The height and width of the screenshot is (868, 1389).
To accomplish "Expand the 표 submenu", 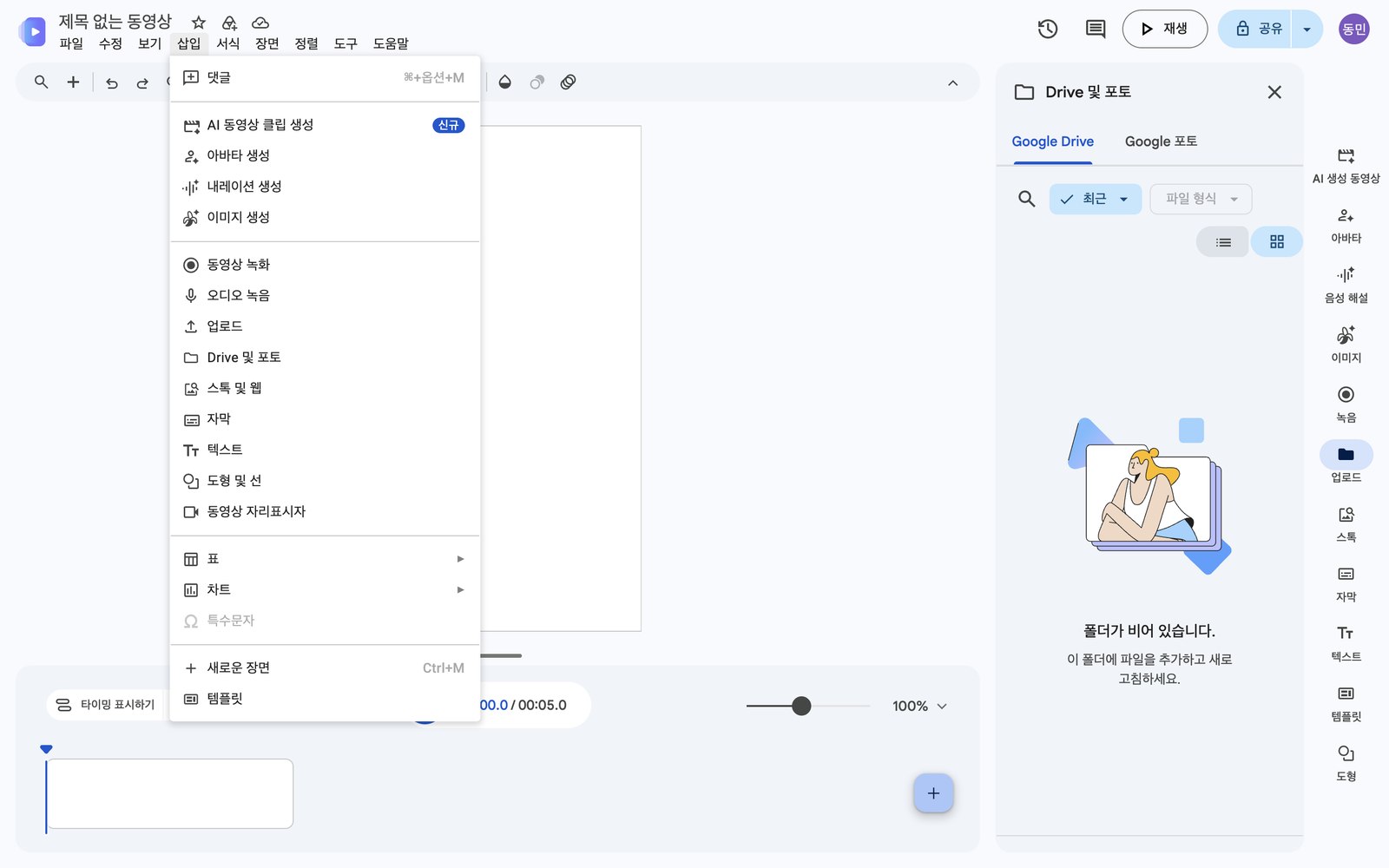I will [325, 559].
